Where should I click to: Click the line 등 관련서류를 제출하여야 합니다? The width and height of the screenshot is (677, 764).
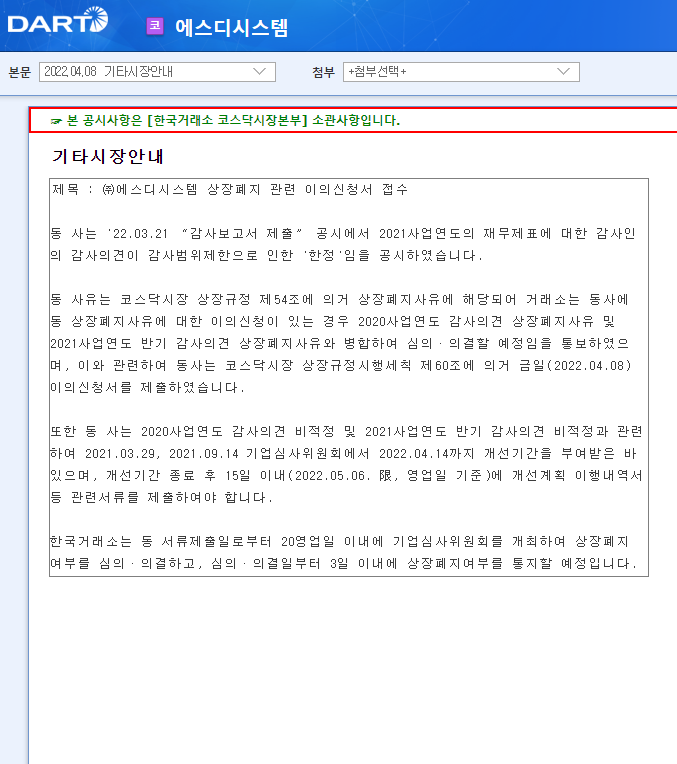161,497
